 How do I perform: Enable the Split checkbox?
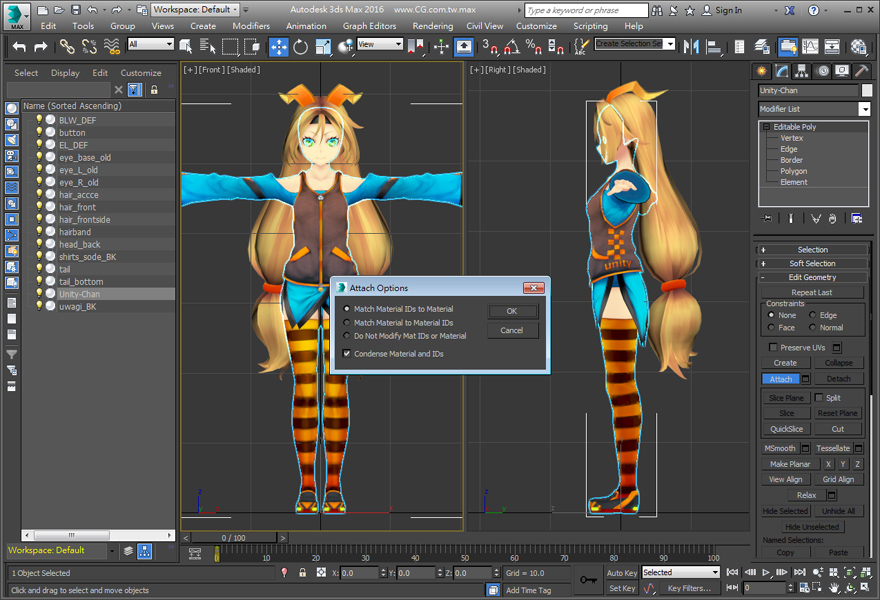[819, 398]
